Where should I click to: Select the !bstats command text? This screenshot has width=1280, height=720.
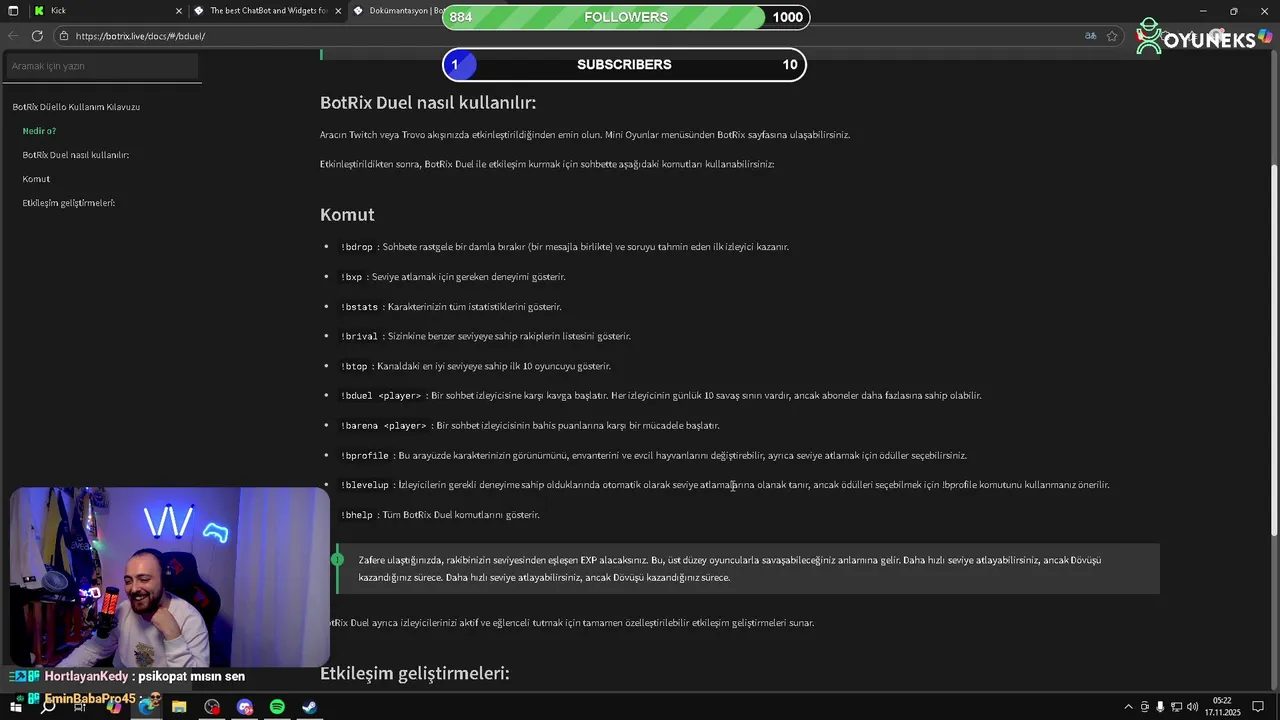pyautogui.click(x=359, y=307)
